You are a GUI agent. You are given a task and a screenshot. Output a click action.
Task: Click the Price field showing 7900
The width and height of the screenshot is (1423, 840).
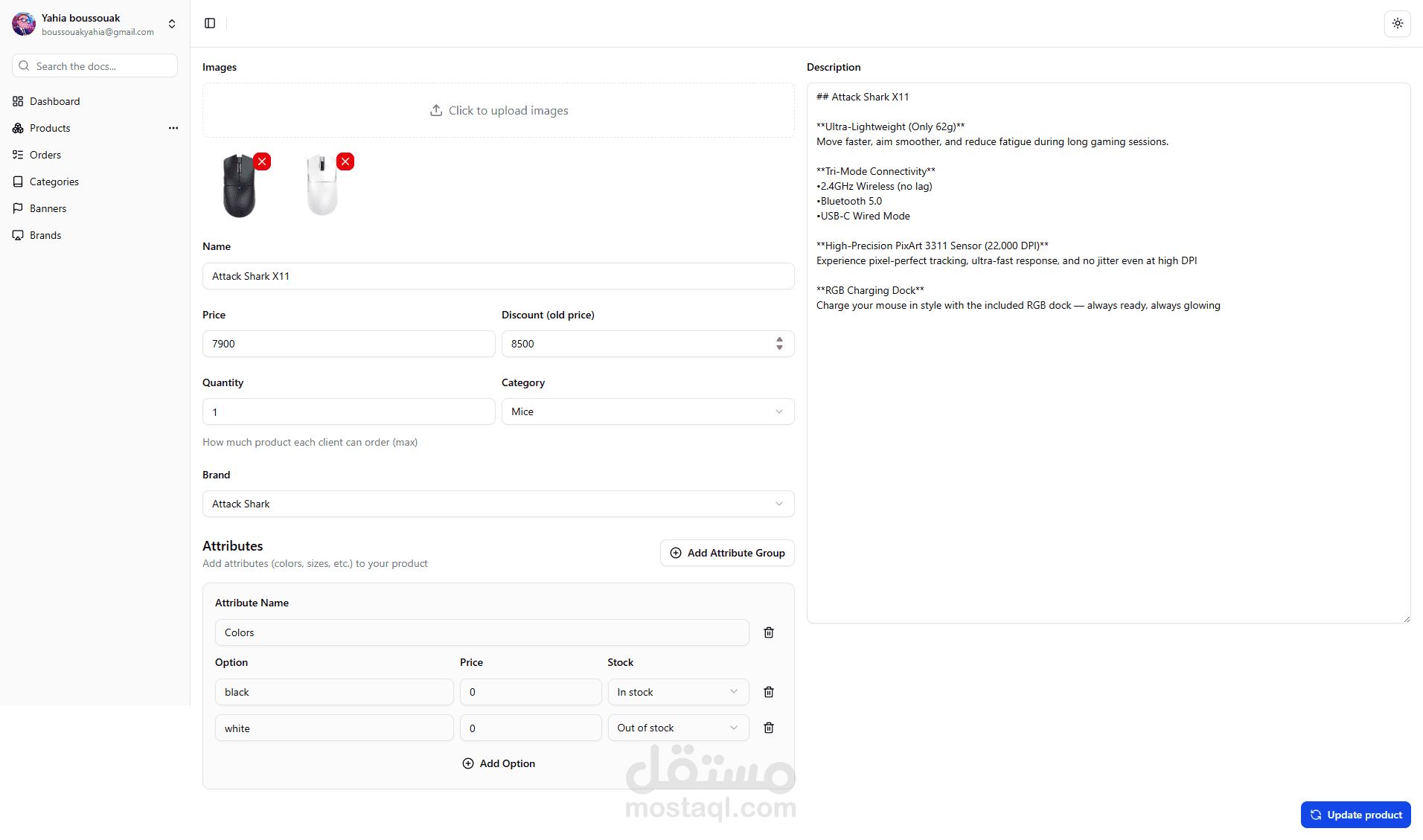(x=348, y=344)
